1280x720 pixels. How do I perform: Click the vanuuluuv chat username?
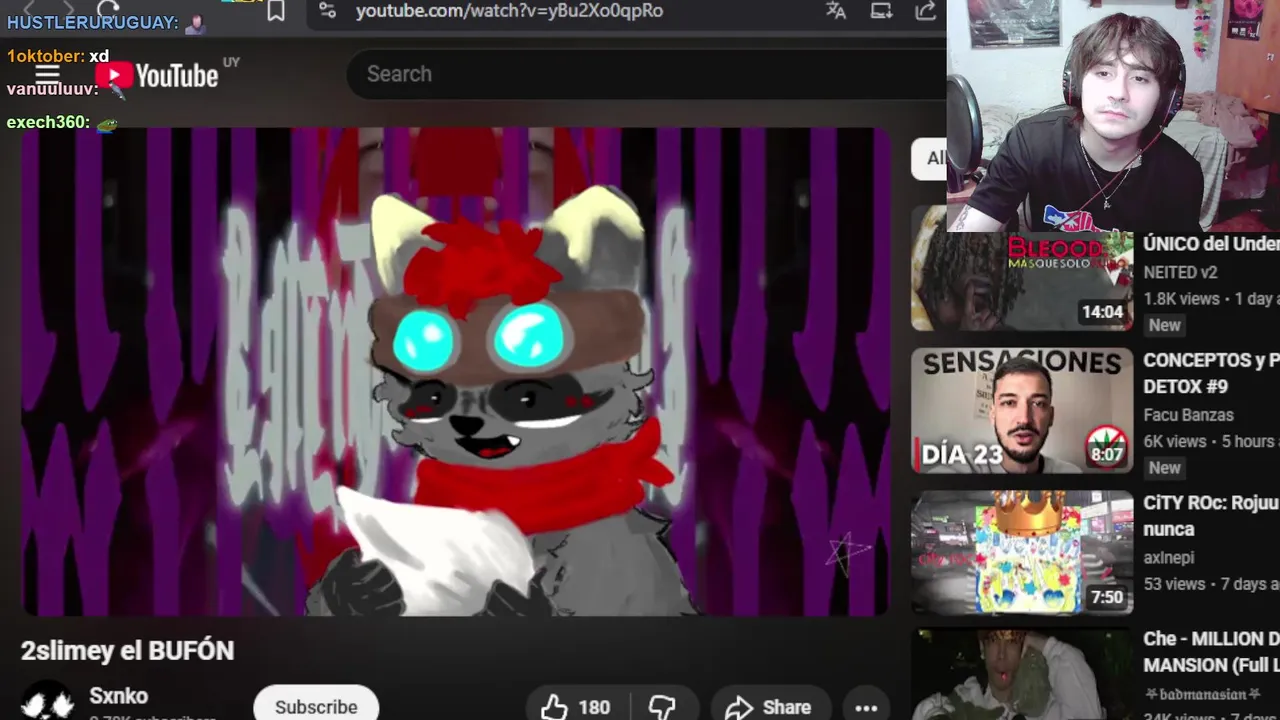(53, 89)
